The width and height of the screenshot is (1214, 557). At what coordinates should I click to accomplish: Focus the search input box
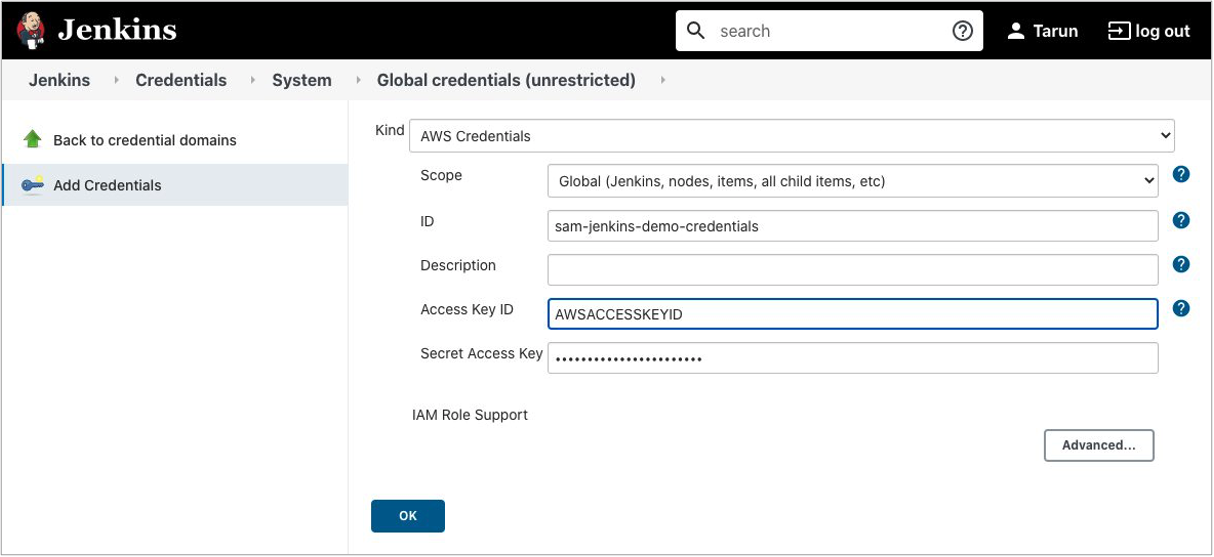click(x=830, y=31)
